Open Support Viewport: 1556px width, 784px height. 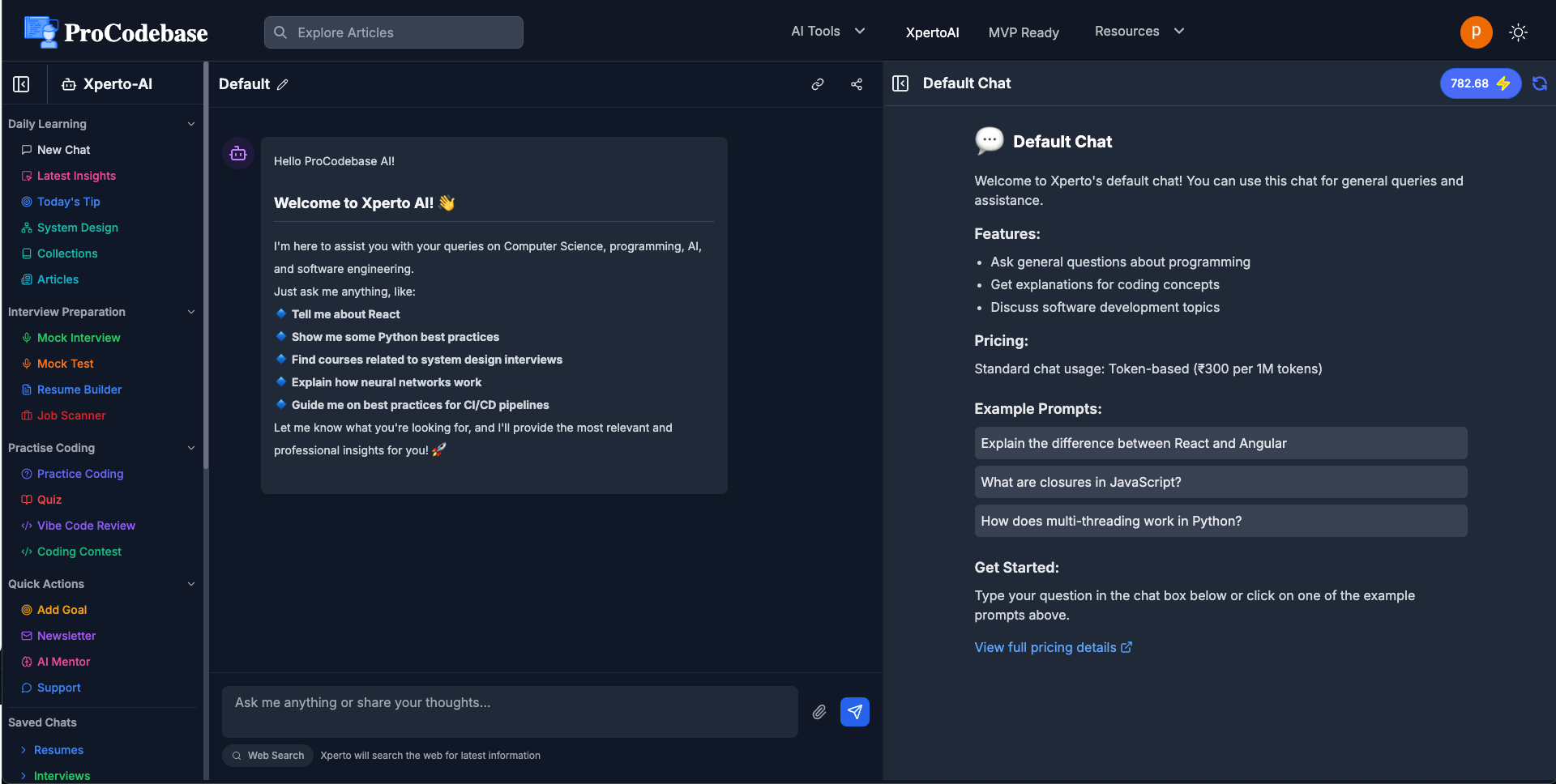coord(51,688)
